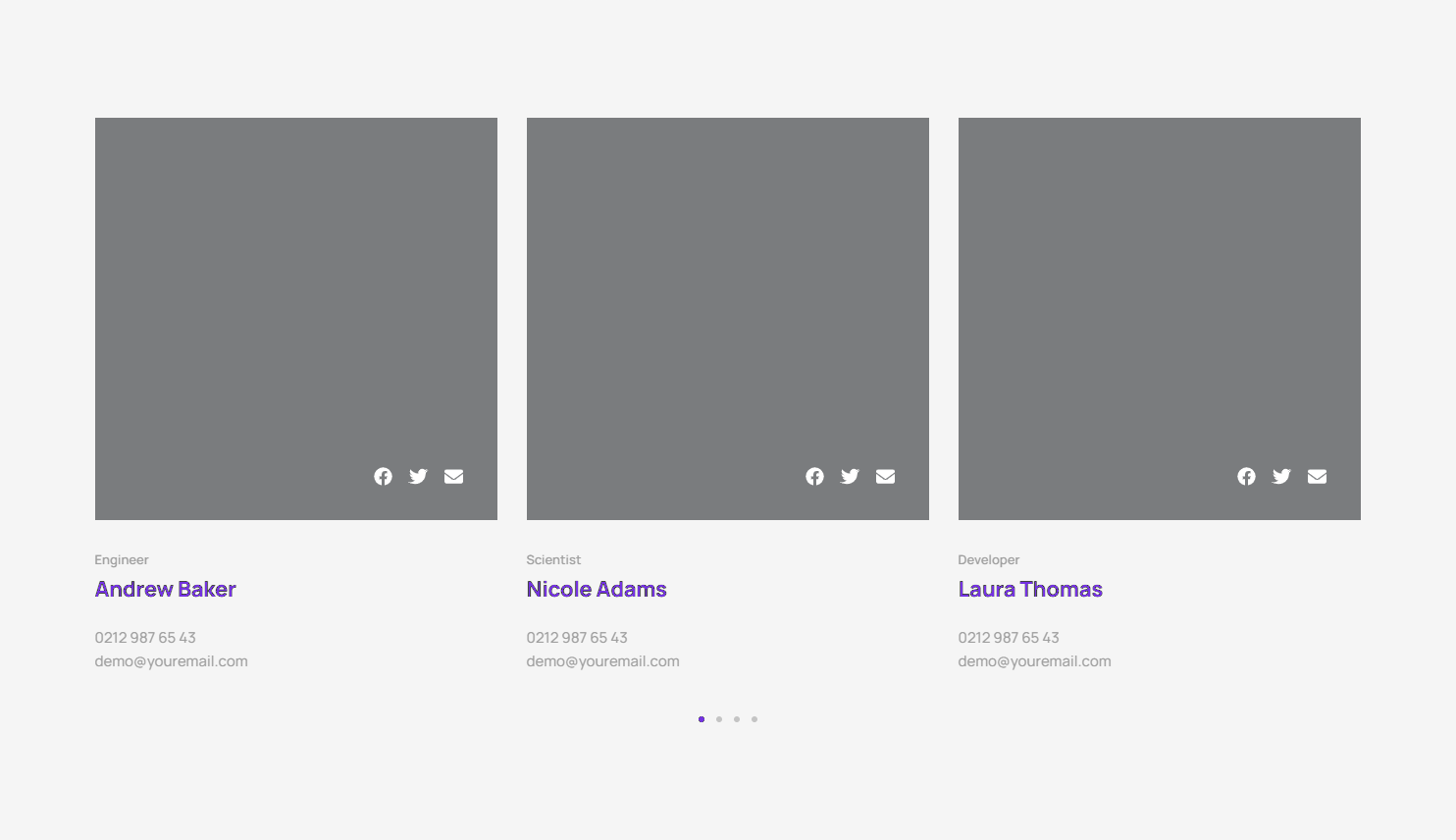Select Laura Thomas' Facebook icon

point(1246,476)
